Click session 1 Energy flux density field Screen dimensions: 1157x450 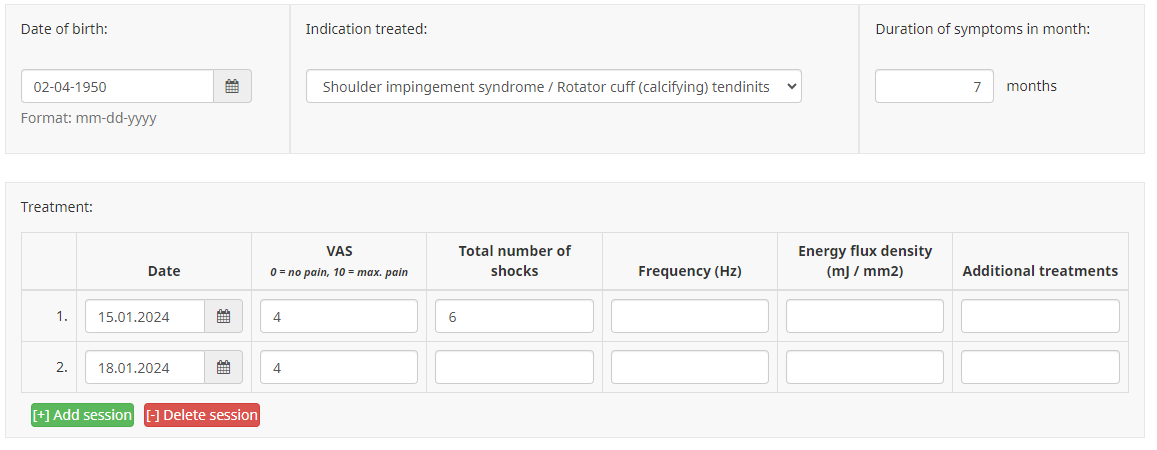click(865, 317)
